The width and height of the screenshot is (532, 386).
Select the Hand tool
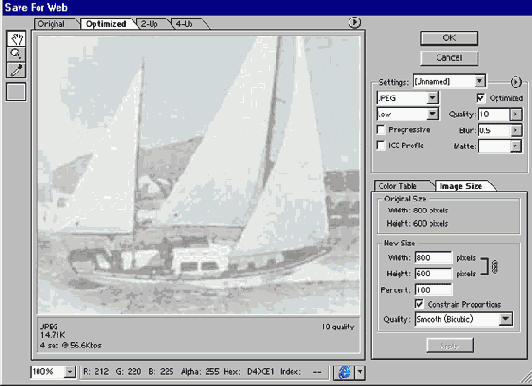pos(16,38)
